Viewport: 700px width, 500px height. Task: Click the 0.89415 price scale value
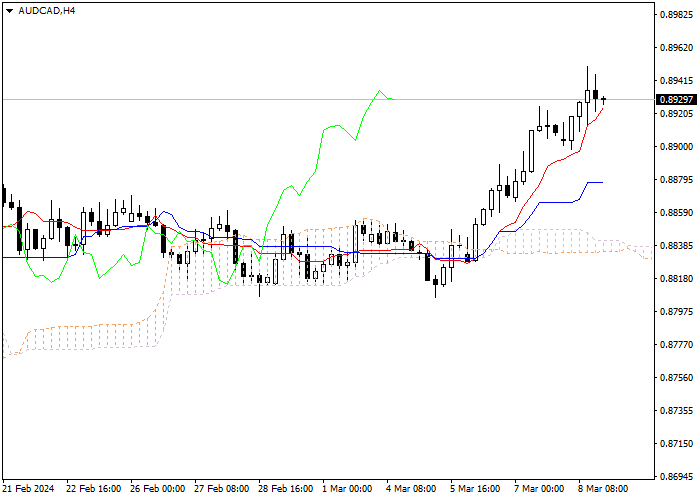click(x=676, y=81)
